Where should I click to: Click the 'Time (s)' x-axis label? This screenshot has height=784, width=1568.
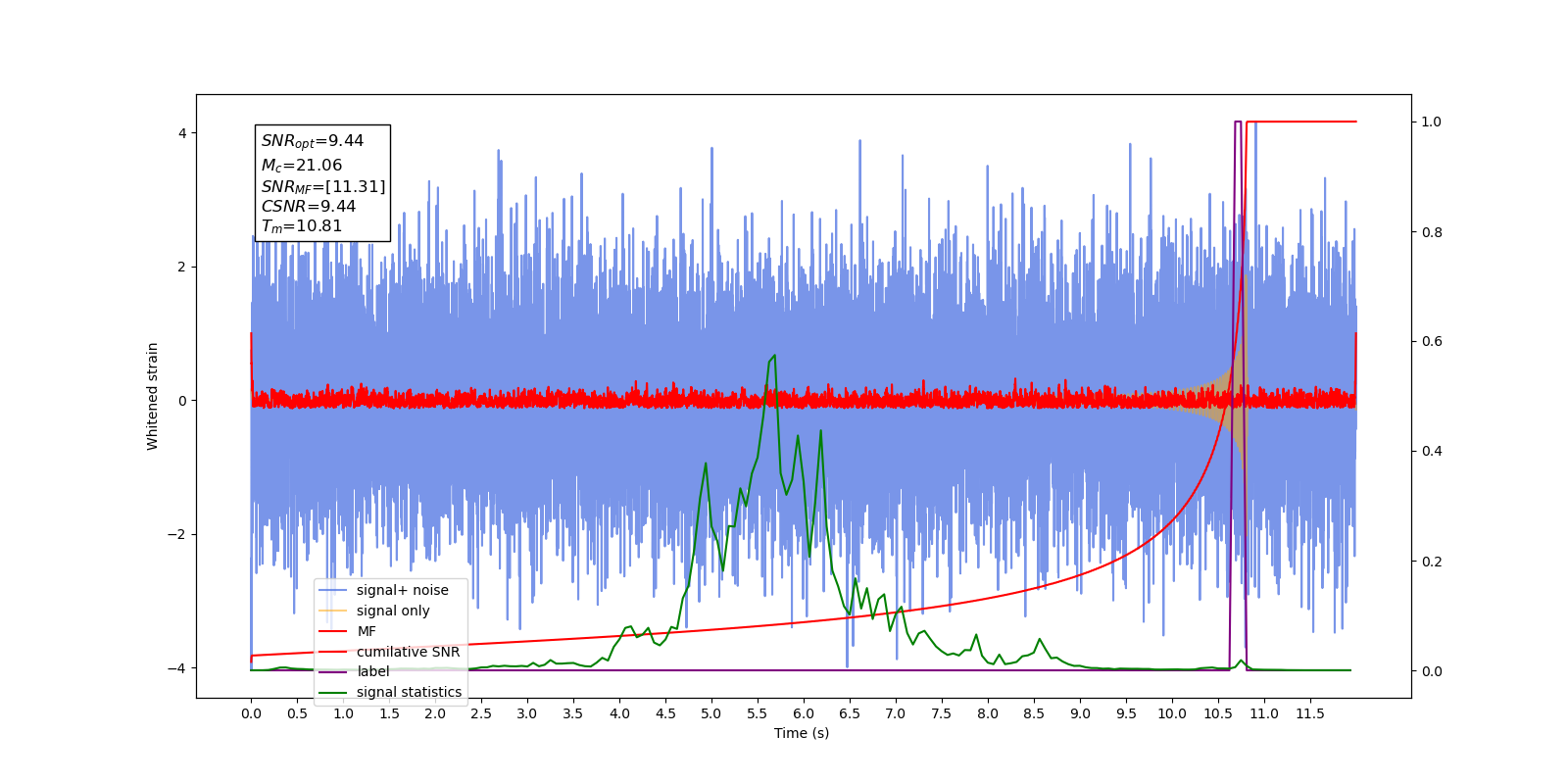802,733
